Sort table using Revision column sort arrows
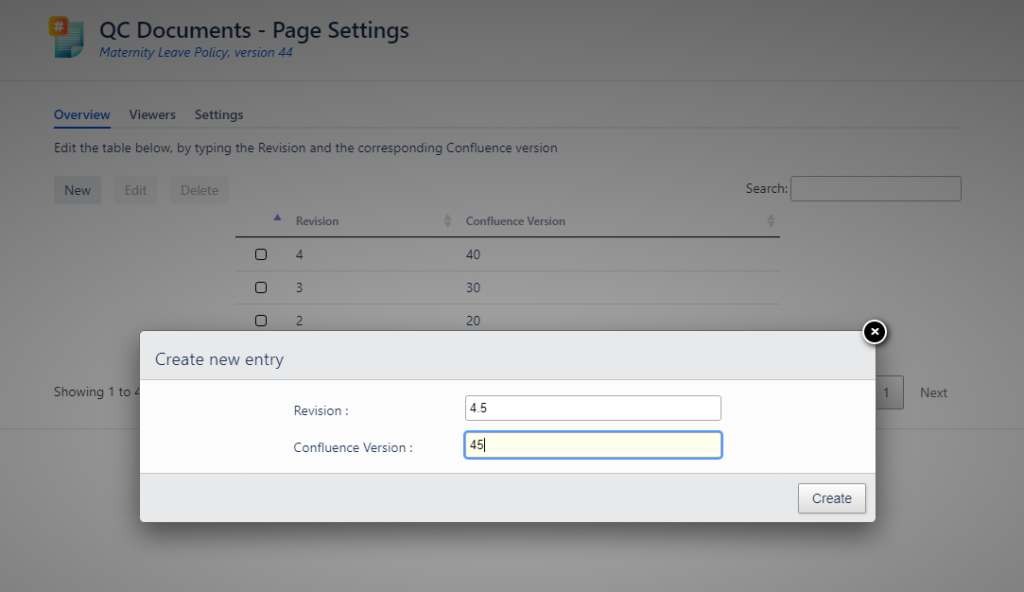This screenshot has width=1024, height=592. pyautogui.click(x=447, y=221)
